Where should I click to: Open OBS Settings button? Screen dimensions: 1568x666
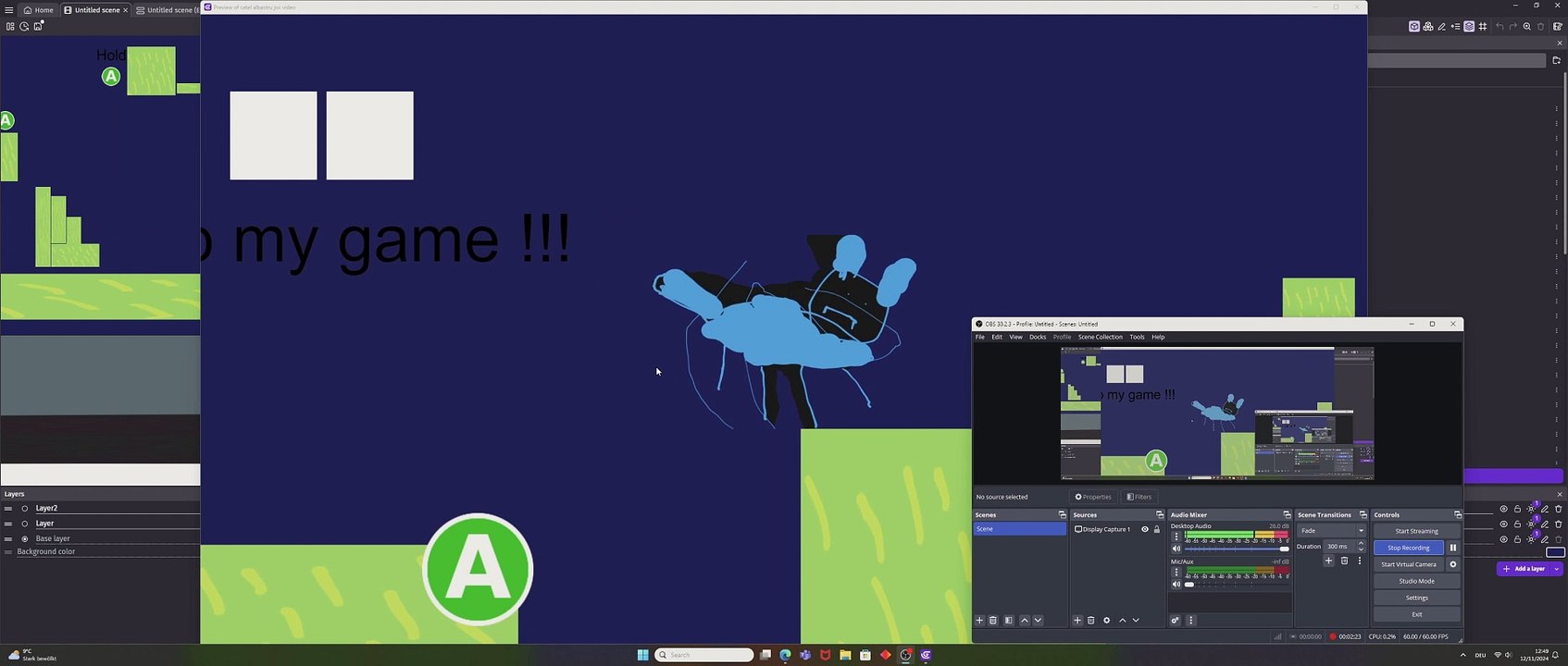point(1416,598)
